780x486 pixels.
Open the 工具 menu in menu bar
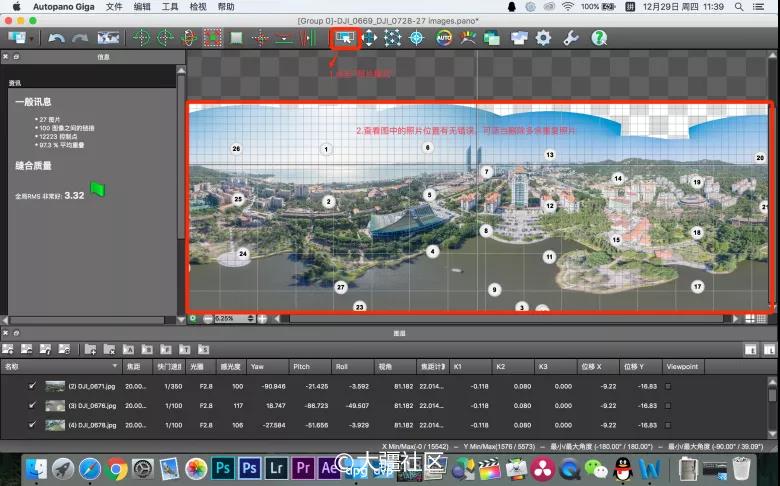170,6
